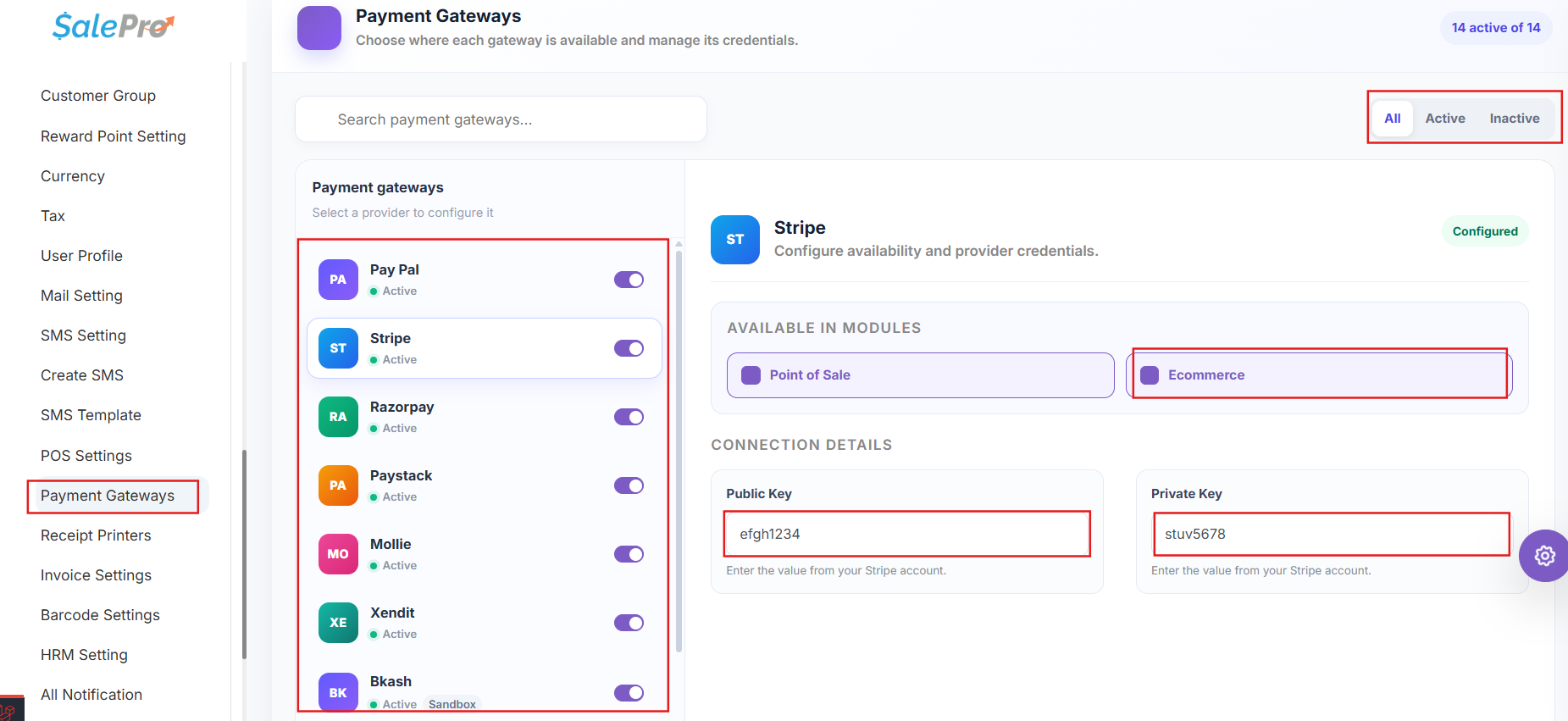This screenshot has width=1568, height=721.
Task: Open Create SMS in sidebar
Action: (82, 375)
